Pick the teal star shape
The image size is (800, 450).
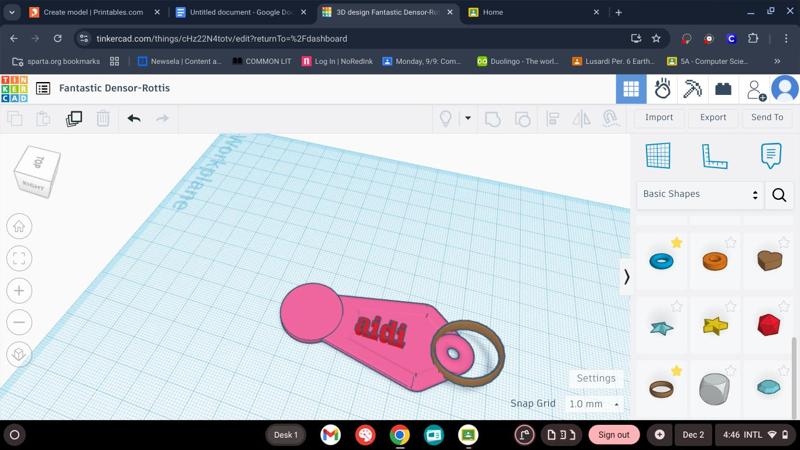point(662,327)
